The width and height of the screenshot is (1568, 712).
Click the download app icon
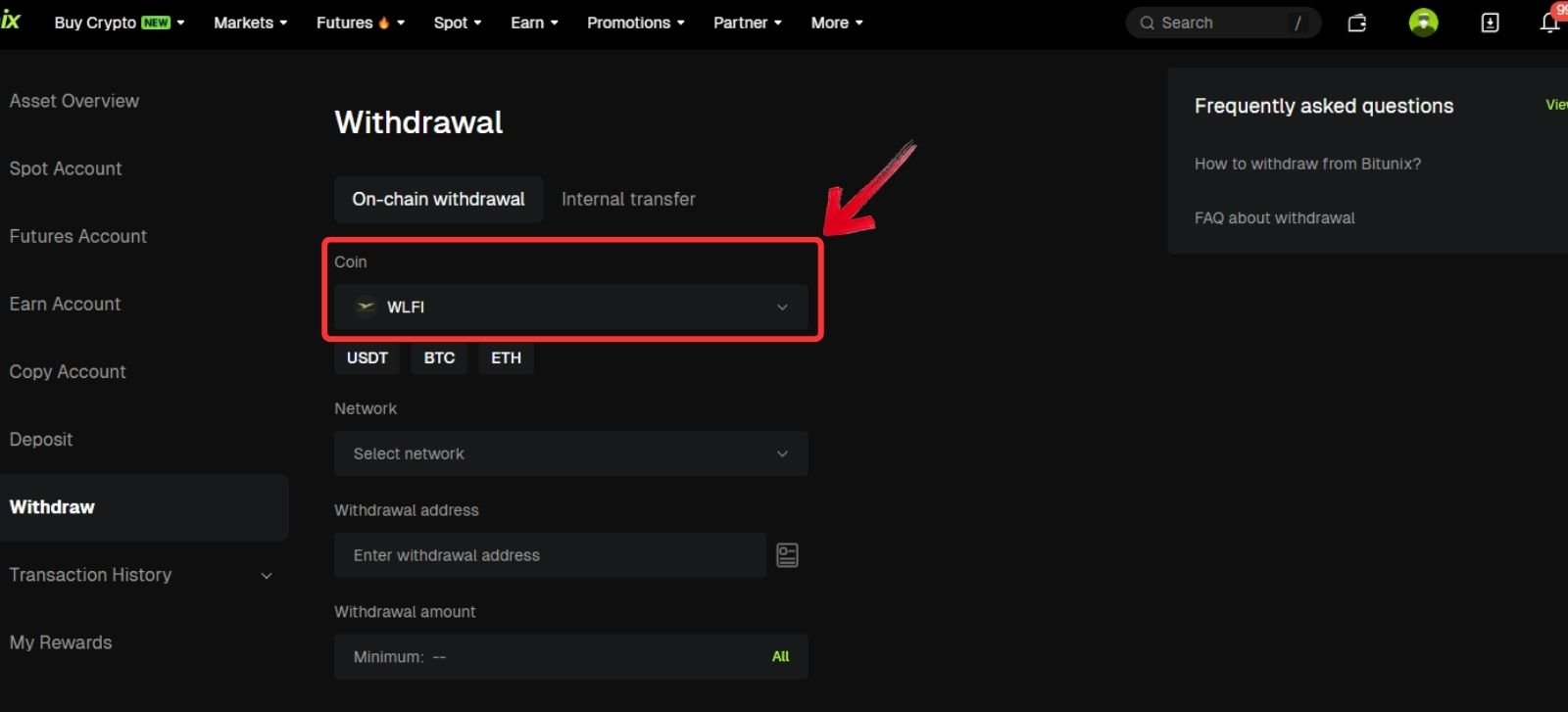1490,23
